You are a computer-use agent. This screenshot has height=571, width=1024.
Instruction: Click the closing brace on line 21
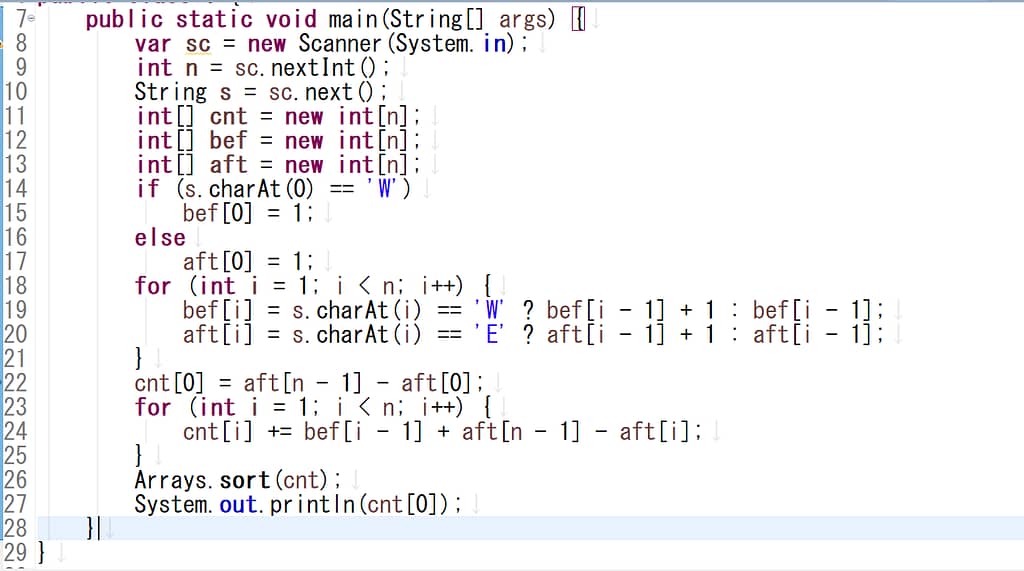coord(138,359)
